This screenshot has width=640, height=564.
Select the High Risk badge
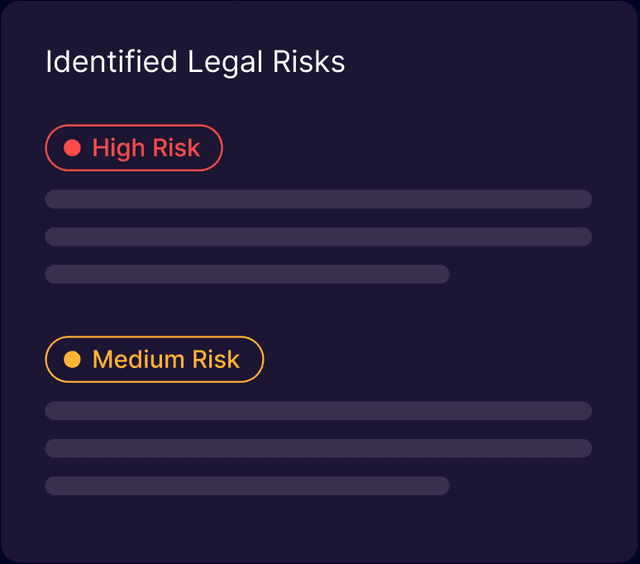pos(133,148)
